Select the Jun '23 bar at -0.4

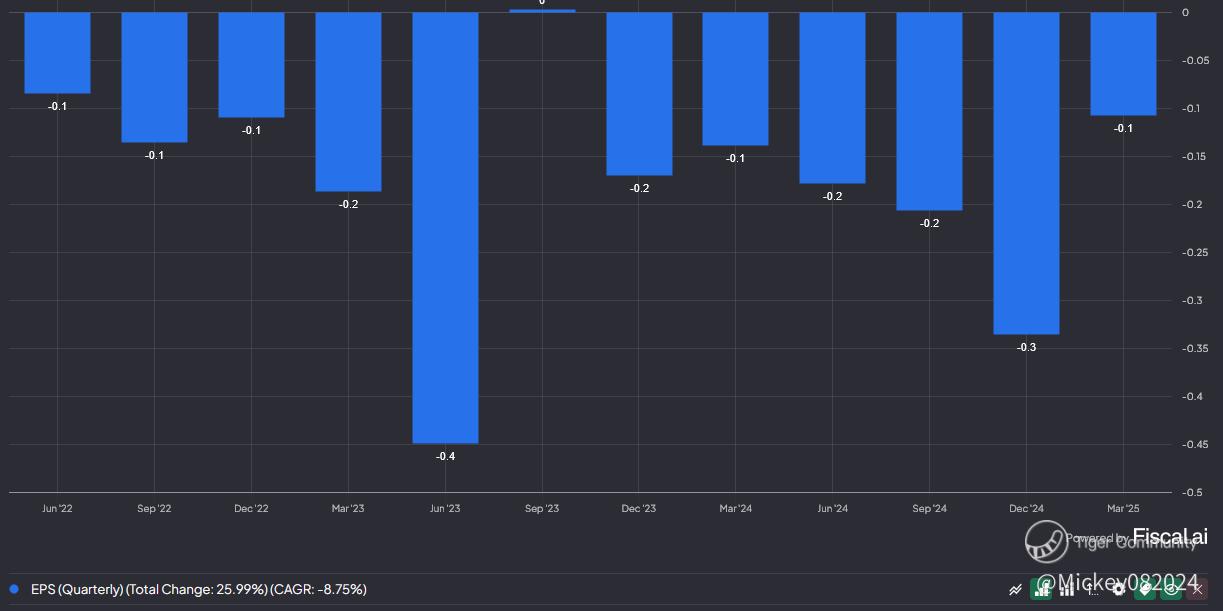(x=445, y=228)
